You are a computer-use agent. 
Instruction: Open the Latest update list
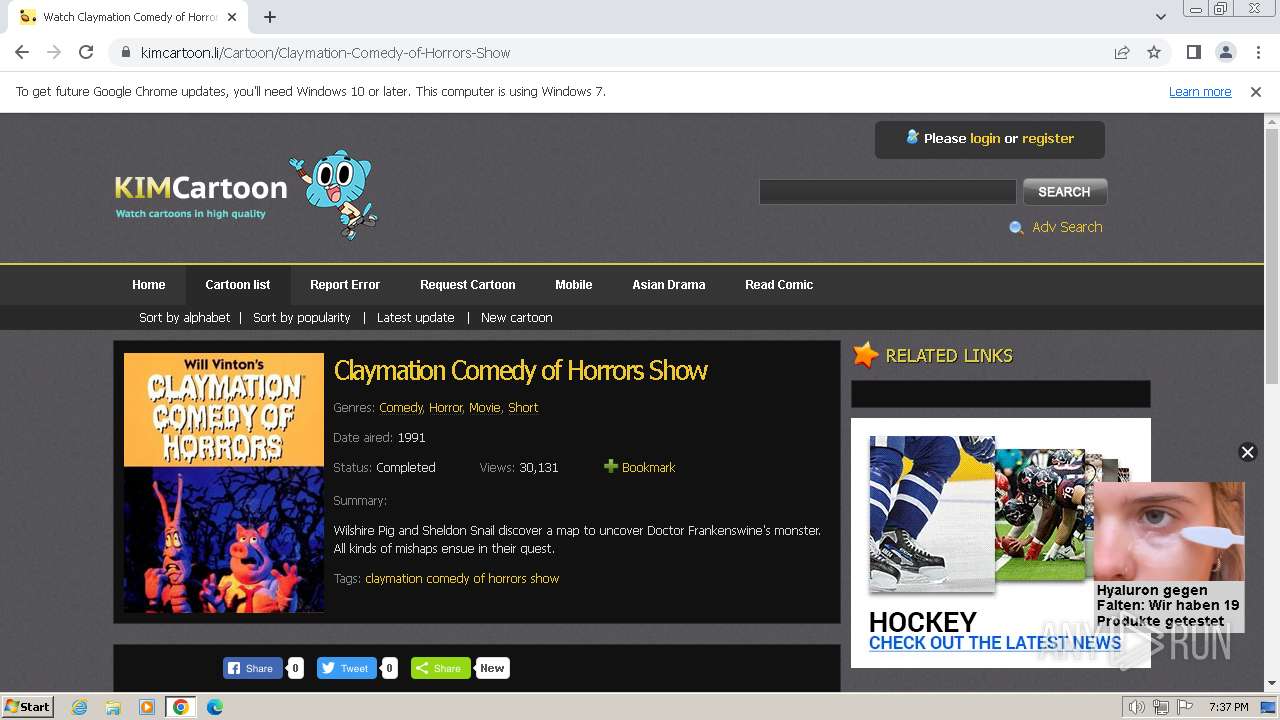click(416, 317)
